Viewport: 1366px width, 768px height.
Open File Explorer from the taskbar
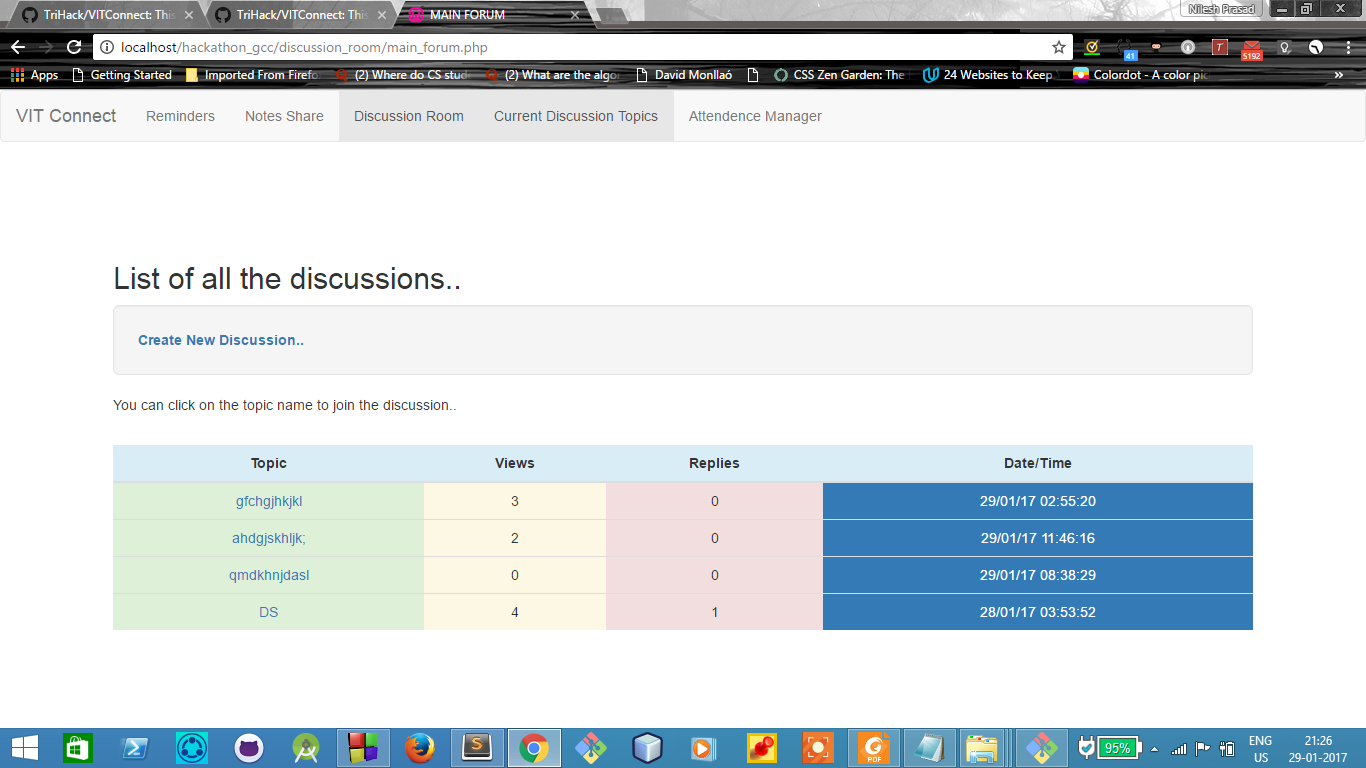point(983,747)
